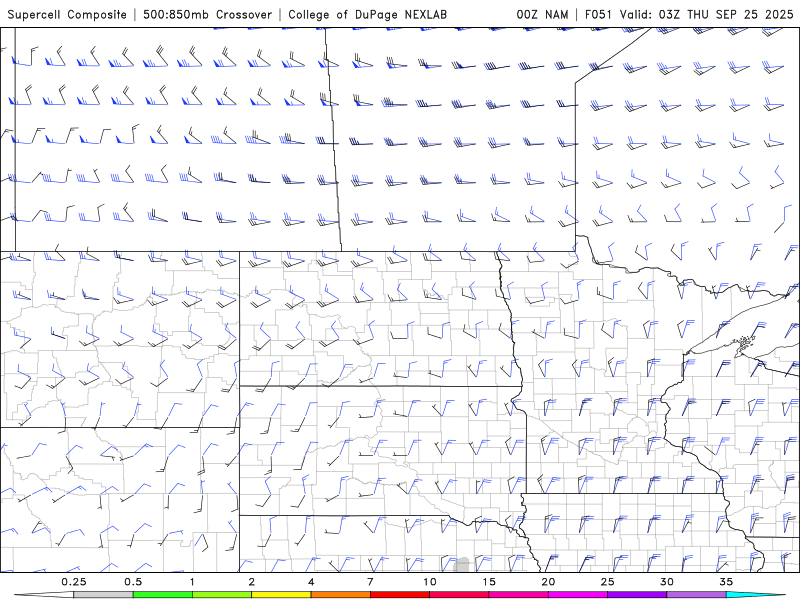Click the orange color bar segment

pyautogui.click(x=340, y=595)
